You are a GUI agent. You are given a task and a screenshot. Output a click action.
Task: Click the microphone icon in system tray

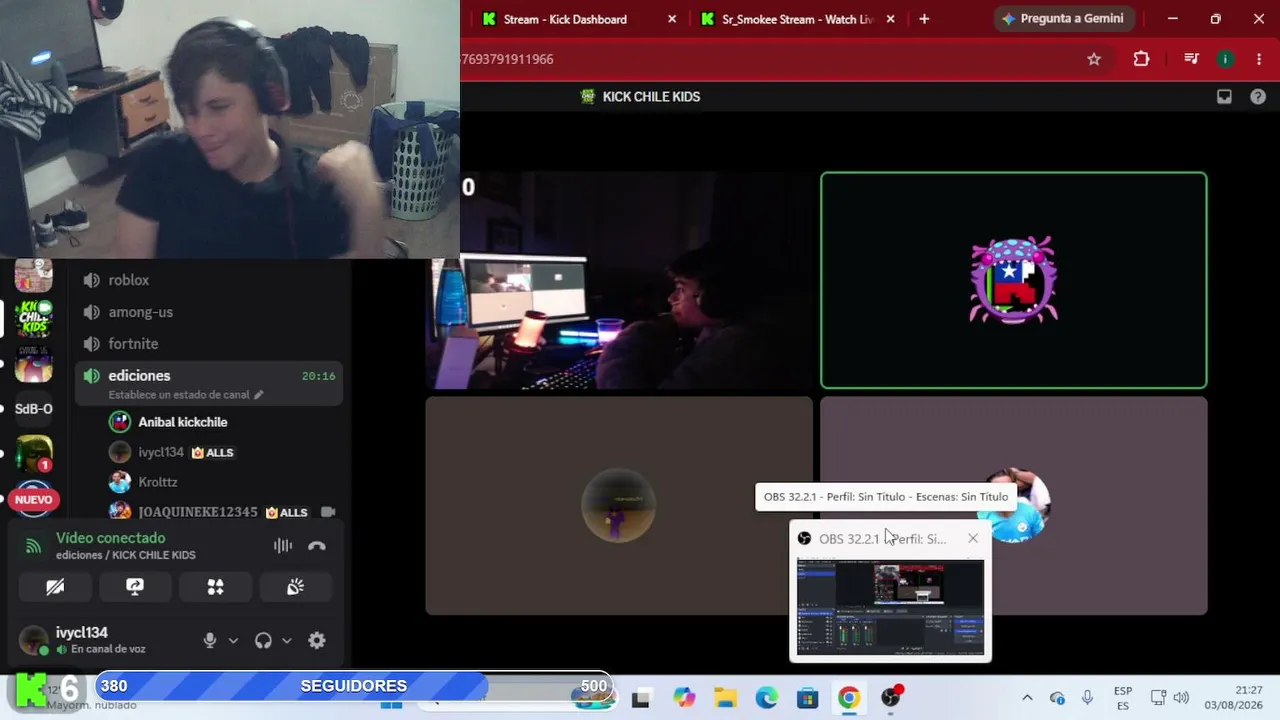(1088, 698)
